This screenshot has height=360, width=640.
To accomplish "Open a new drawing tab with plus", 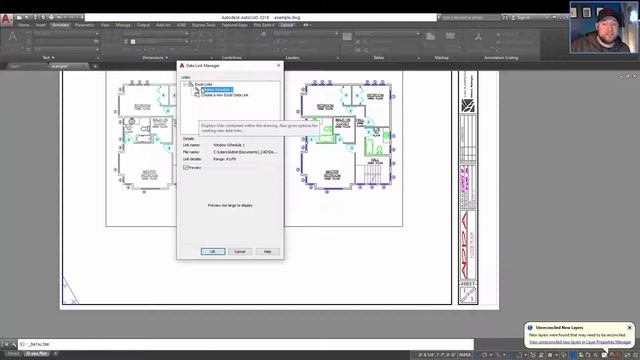I will click(95, 66).
